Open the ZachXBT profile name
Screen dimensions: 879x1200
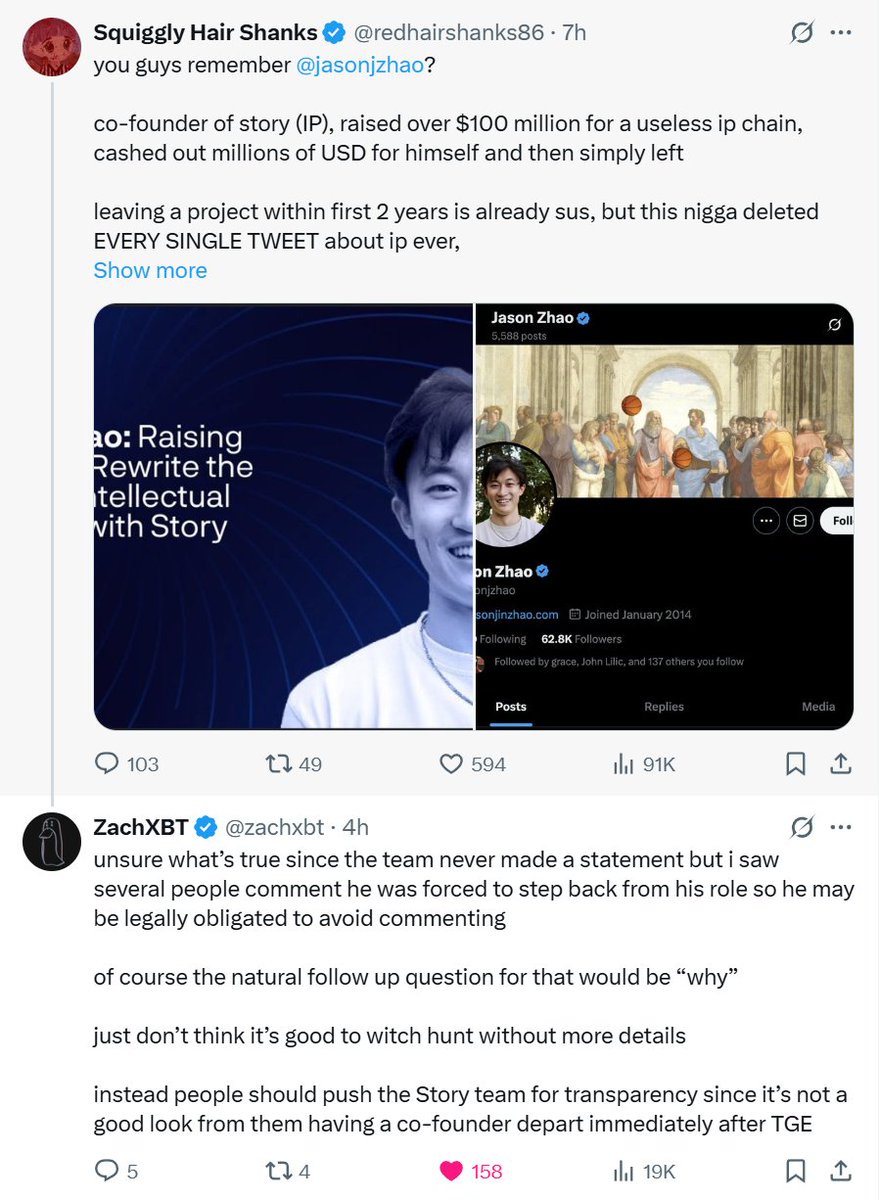point(140,827)
